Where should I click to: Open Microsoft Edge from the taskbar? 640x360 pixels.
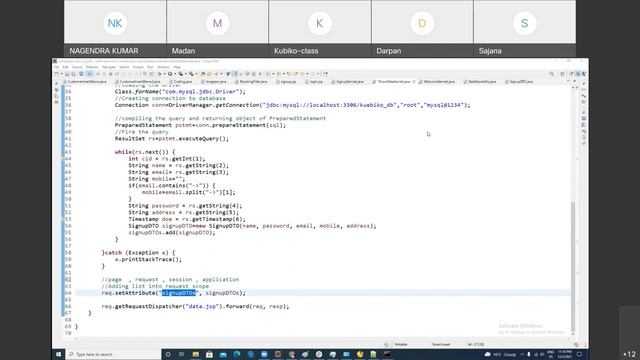tap(237, 354)
